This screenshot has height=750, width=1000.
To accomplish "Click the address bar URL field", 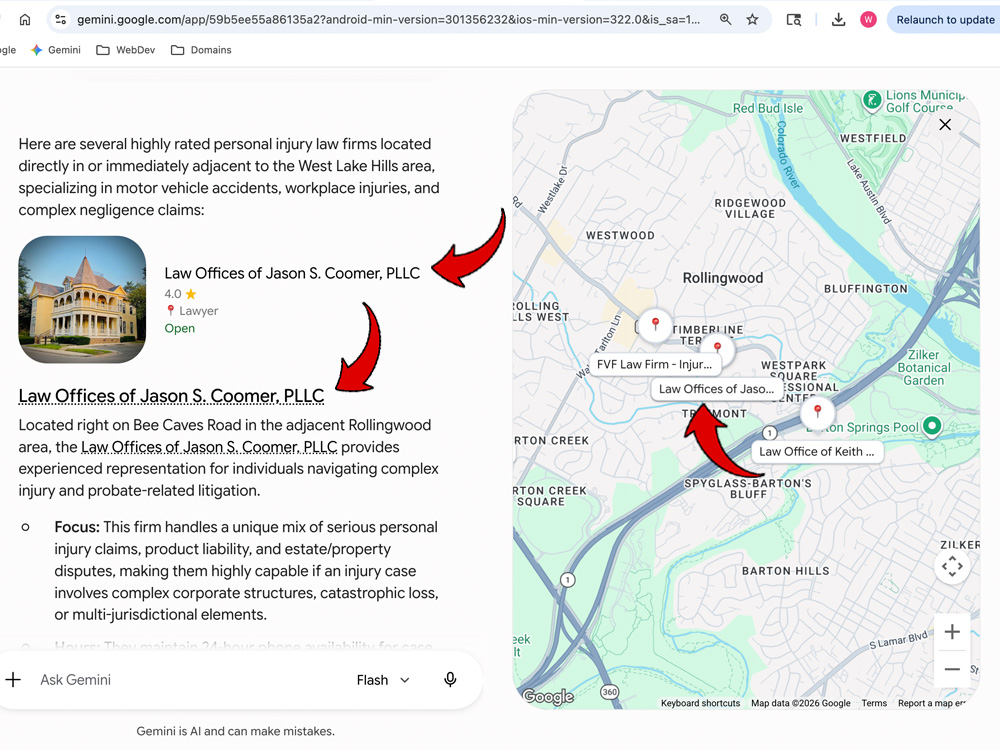I will coord(388,20).
